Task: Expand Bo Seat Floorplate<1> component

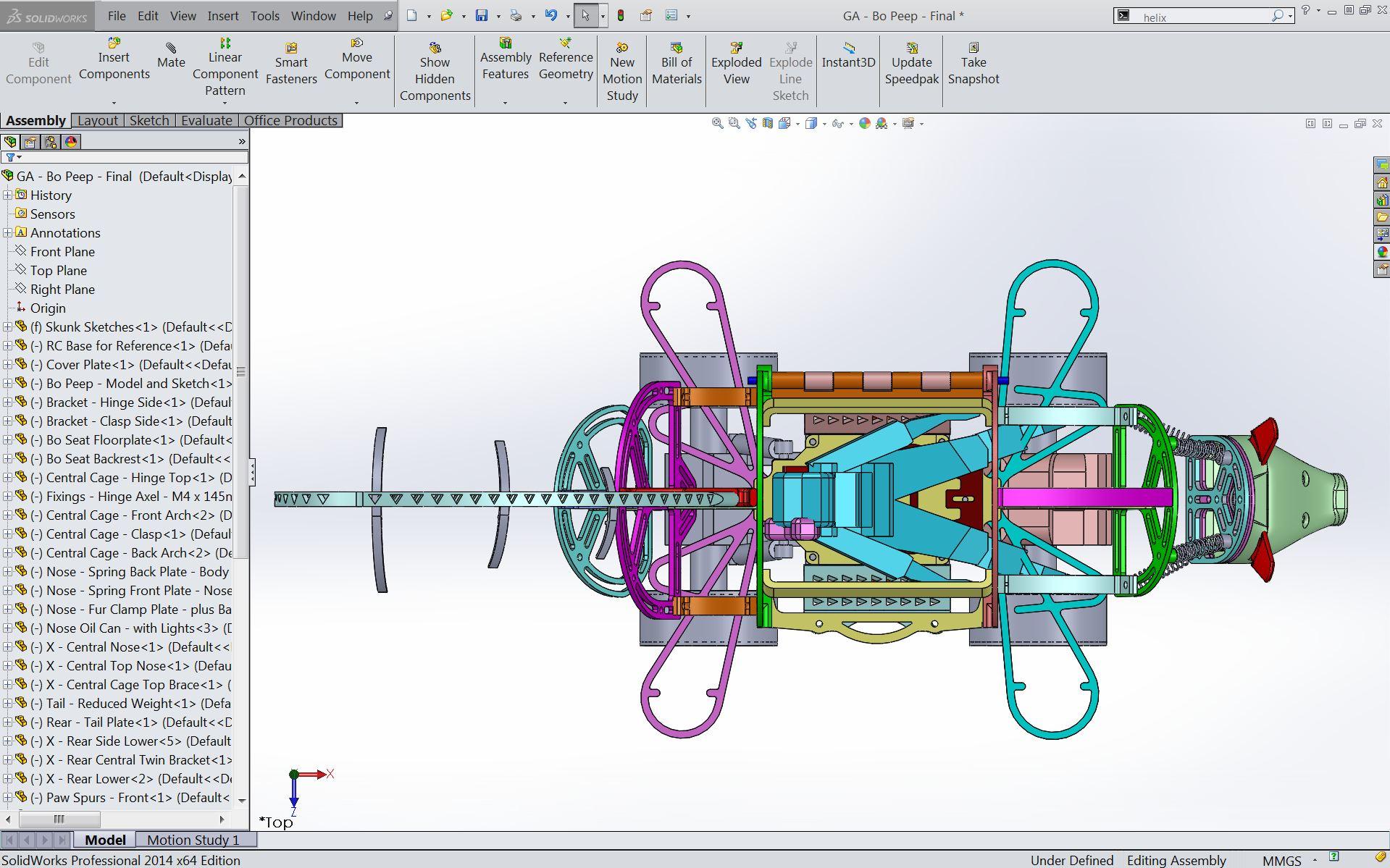Action: [x=7, y=439]
